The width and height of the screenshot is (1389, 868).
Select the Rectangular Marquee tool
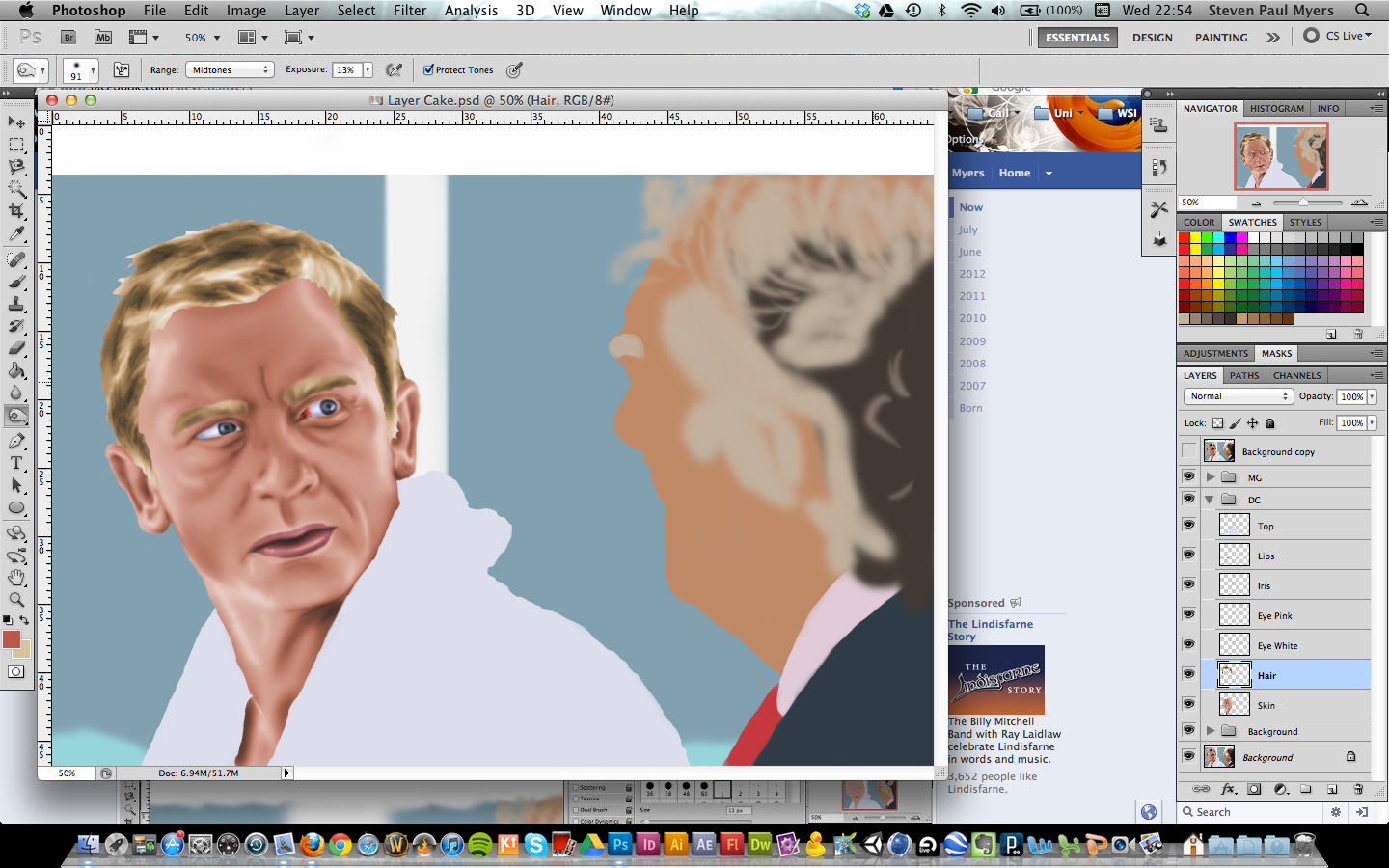coord(16,145)
